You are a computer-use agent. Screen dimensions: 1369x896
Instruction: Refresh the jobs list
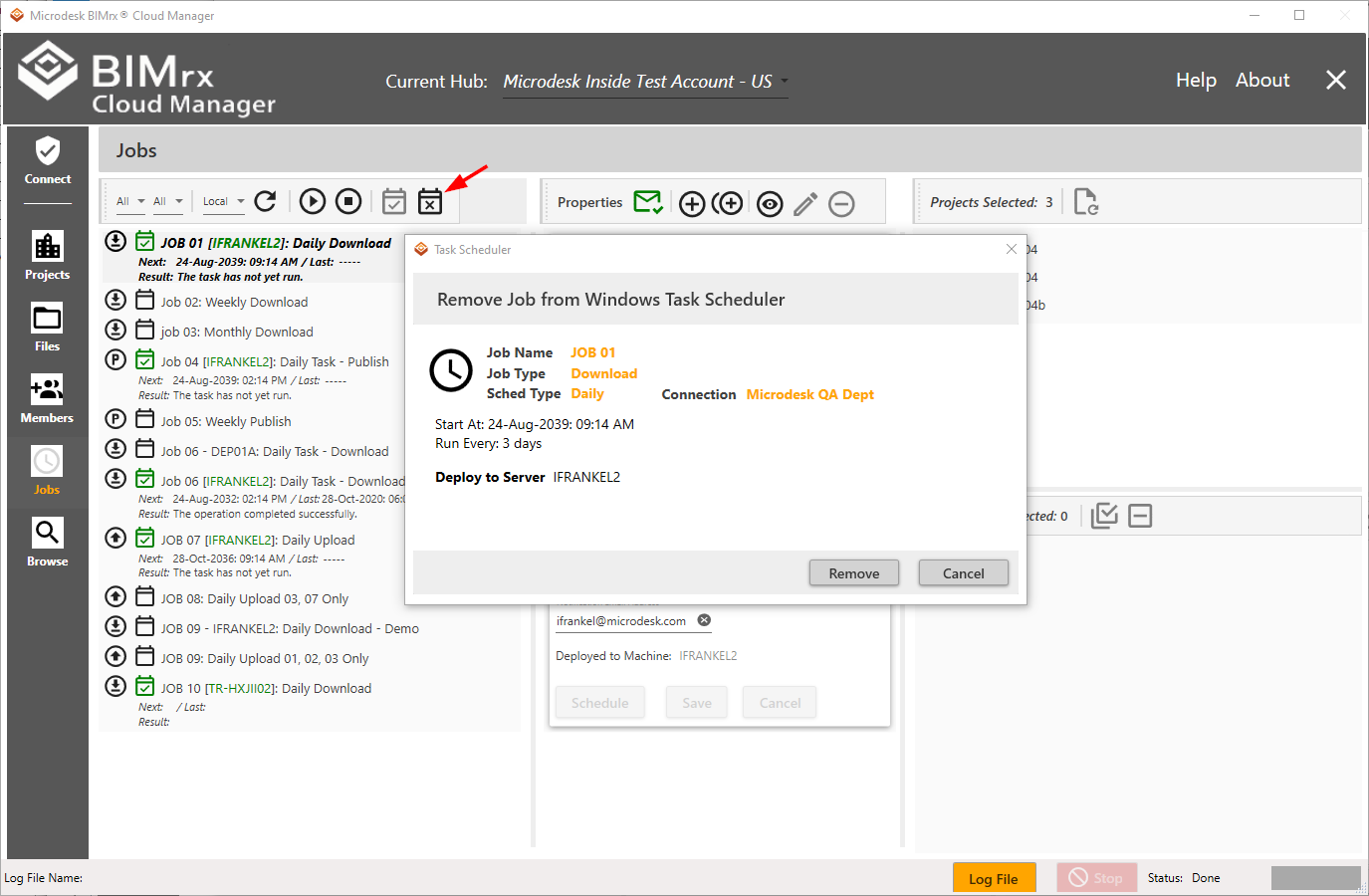[266, 201]
